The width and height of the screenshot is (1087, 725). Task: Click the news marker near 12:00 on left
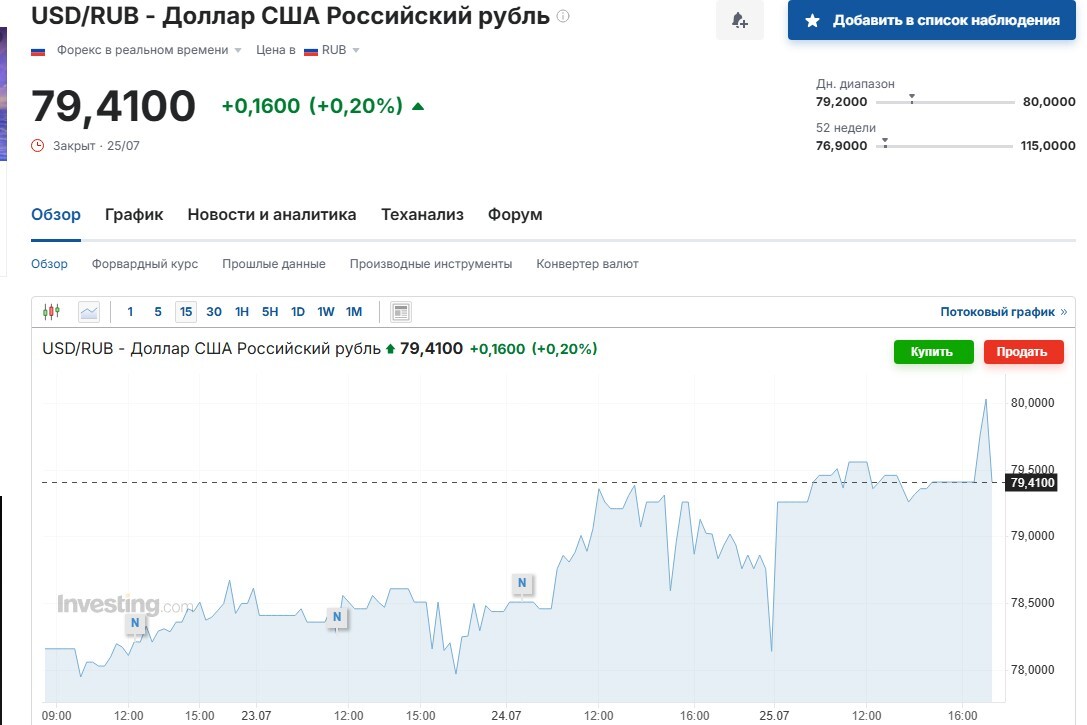coord(135,624)
